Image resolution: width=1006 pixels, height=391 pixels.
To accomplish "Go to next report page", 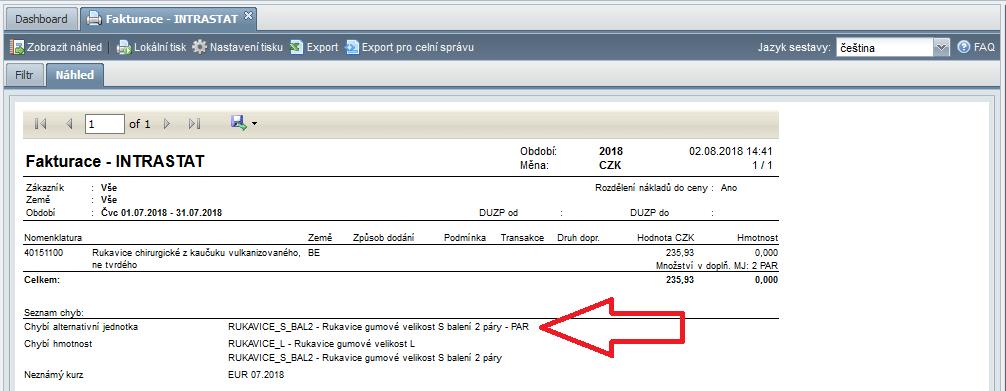I will pyautogui.click(x=167, y=124).
